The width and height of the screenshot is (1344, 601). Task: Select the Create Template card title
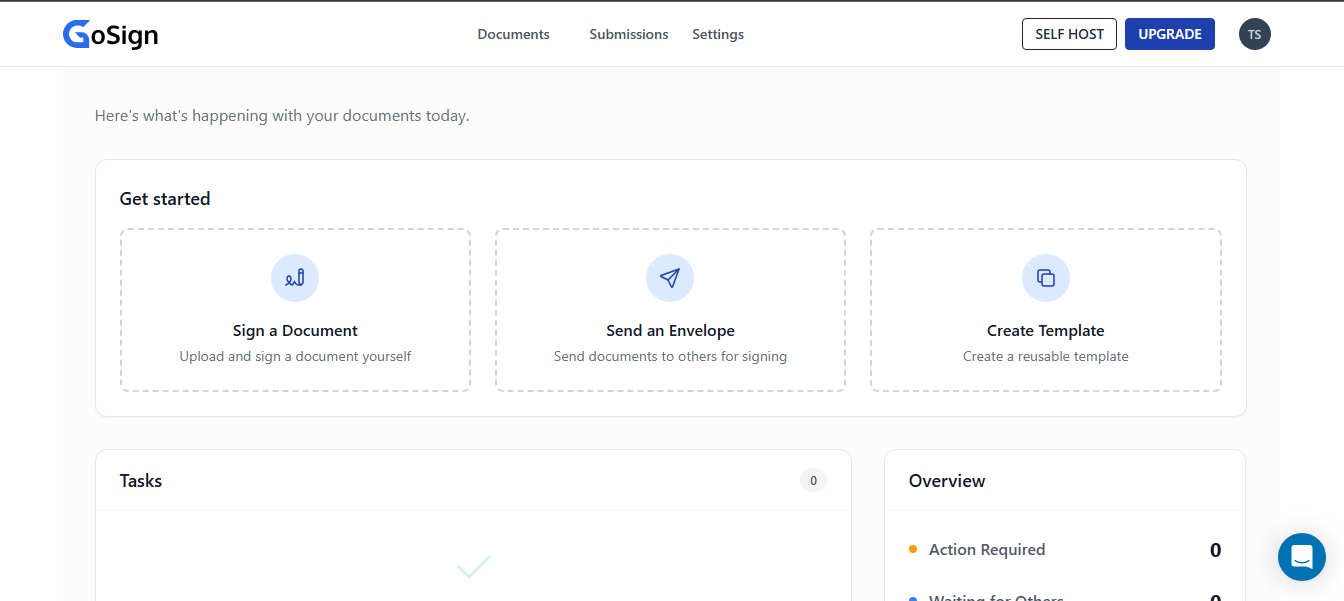(1046, 331)
